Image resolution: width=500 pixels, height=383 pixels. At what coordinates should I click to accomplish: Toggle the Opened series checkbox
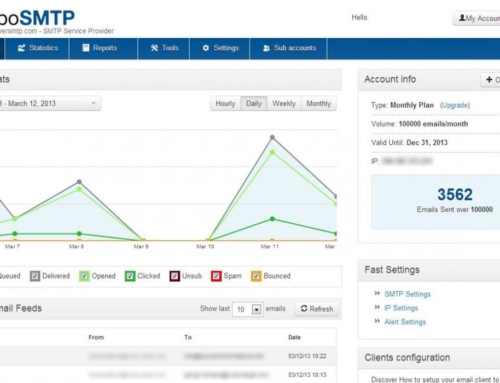pos(84,276)
